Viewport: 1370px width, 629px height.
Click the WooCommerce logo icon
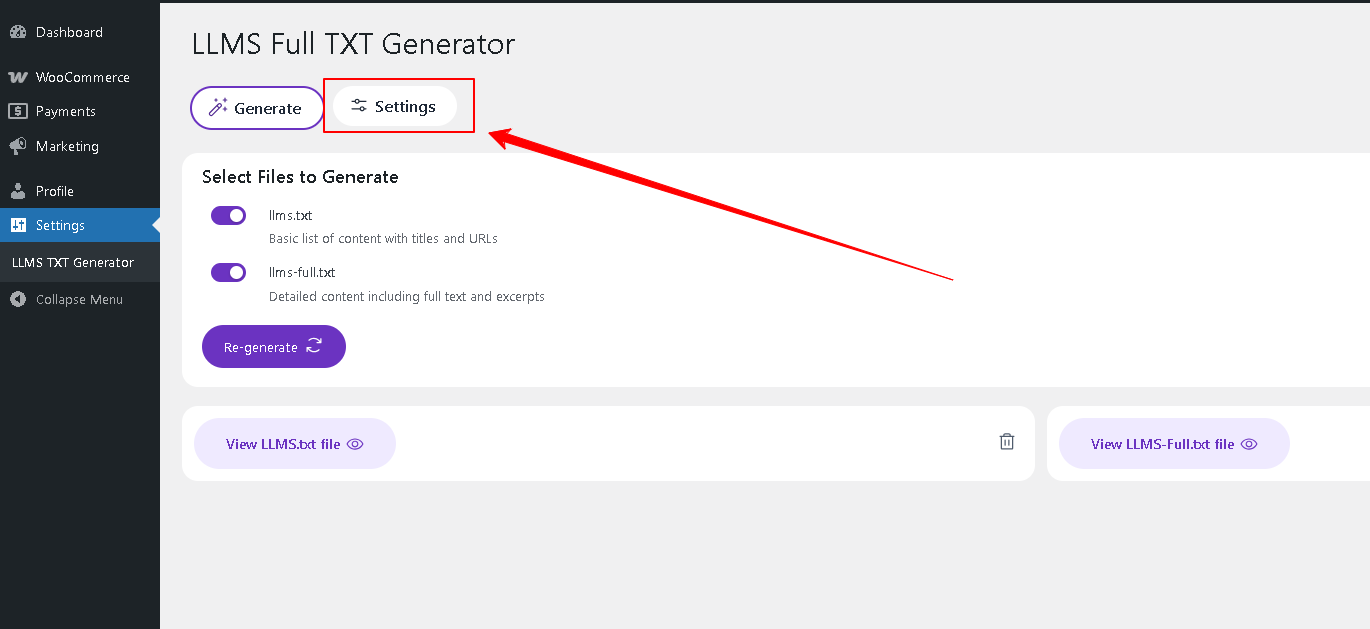(x=17, y=77)
